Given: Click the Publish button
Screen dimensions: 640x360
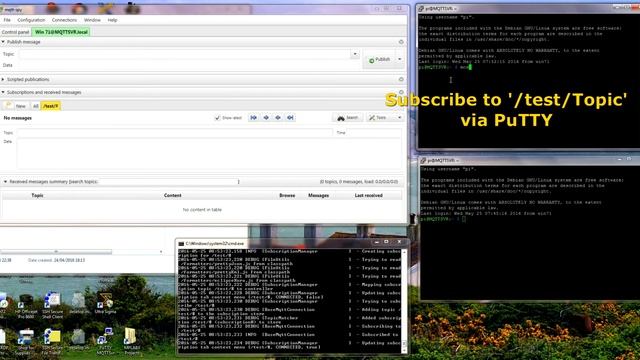Looking at the screenshot, I should (x=379, y=60).
